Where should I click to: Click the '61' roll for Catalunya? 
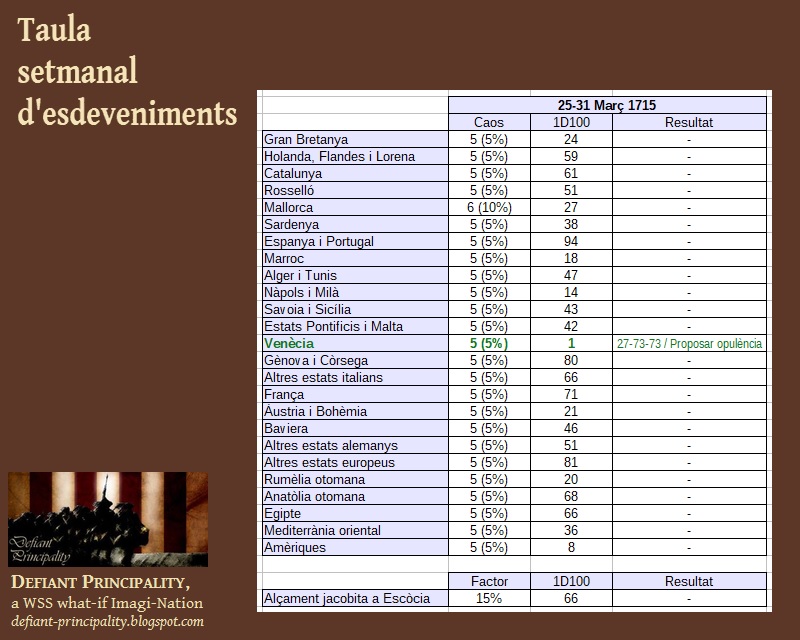pos(571,174)
